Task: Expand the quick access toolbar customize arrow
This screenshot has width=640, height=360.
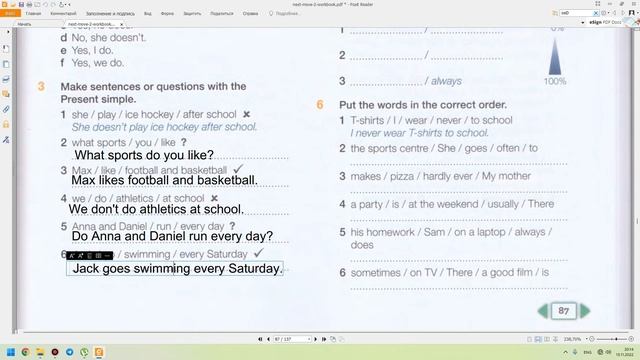Action: [69, 4]
